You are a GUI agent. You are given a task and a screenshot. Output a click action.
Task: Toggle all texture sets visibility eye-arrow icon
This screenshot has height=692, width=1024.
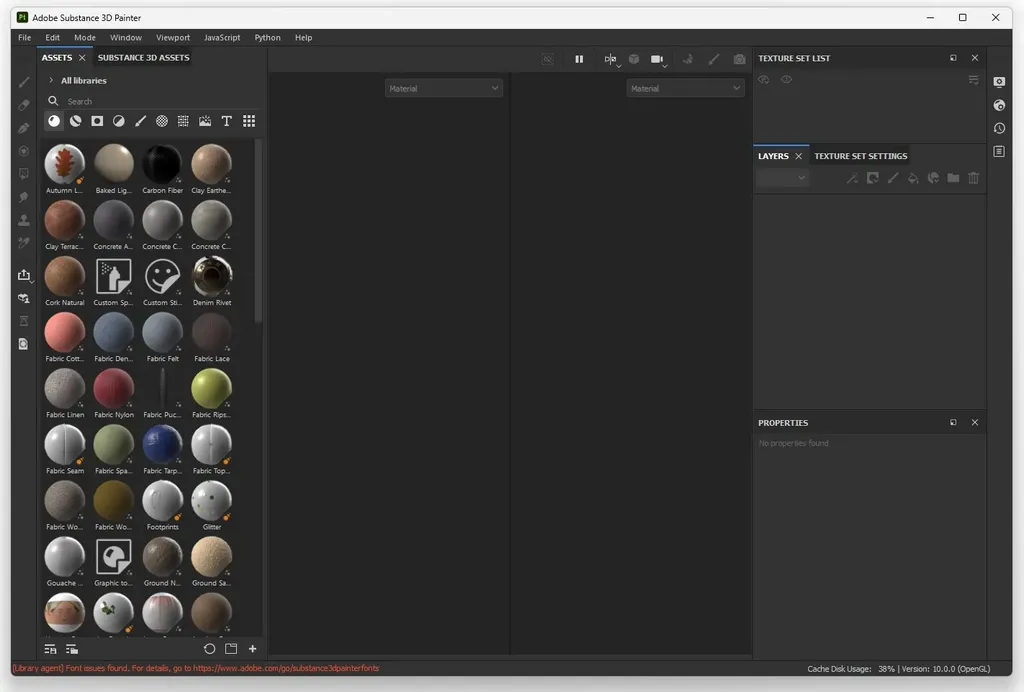763,80
